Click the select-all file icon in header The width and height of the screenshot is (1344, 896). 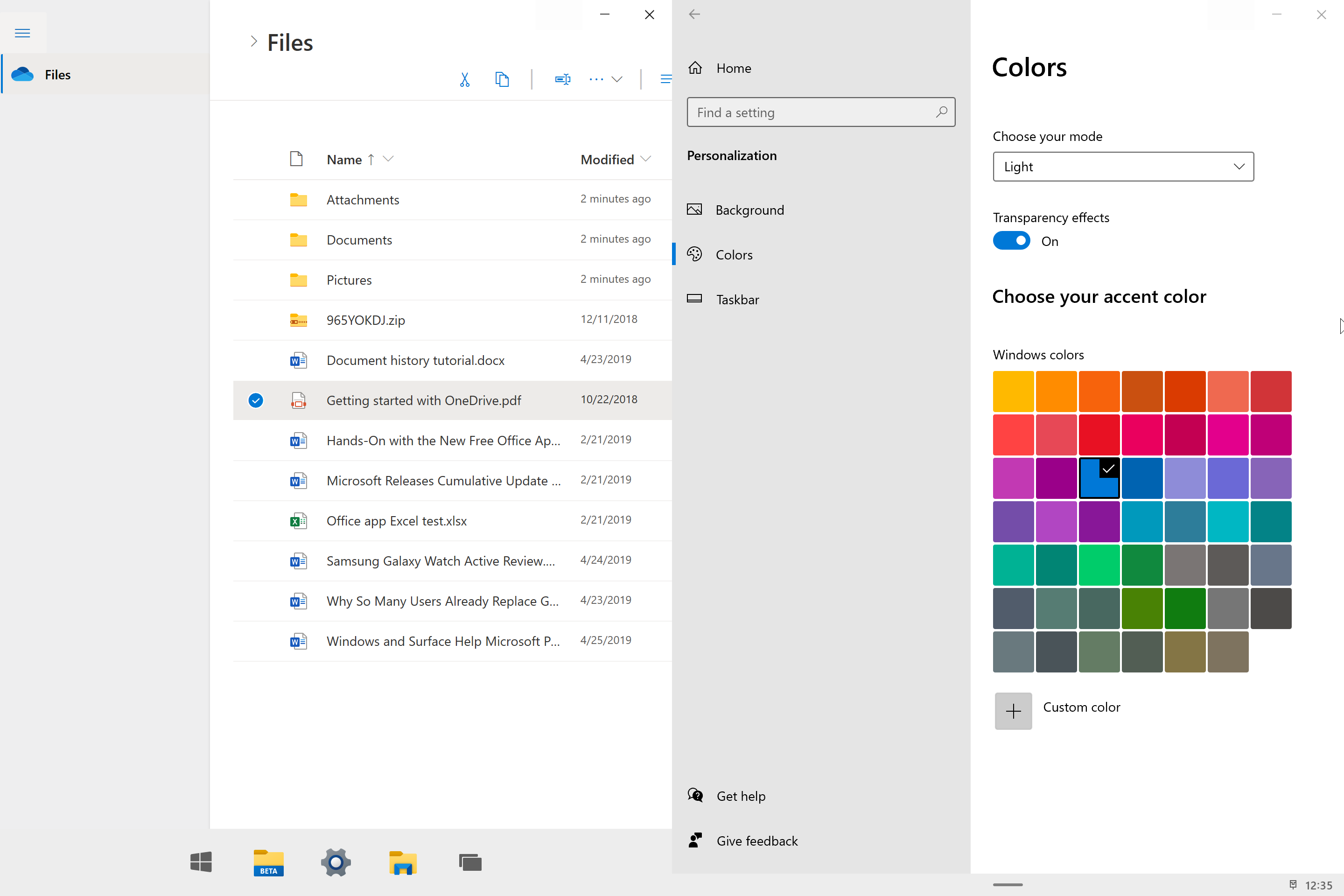pyautogui.click(x=296, y=159)
